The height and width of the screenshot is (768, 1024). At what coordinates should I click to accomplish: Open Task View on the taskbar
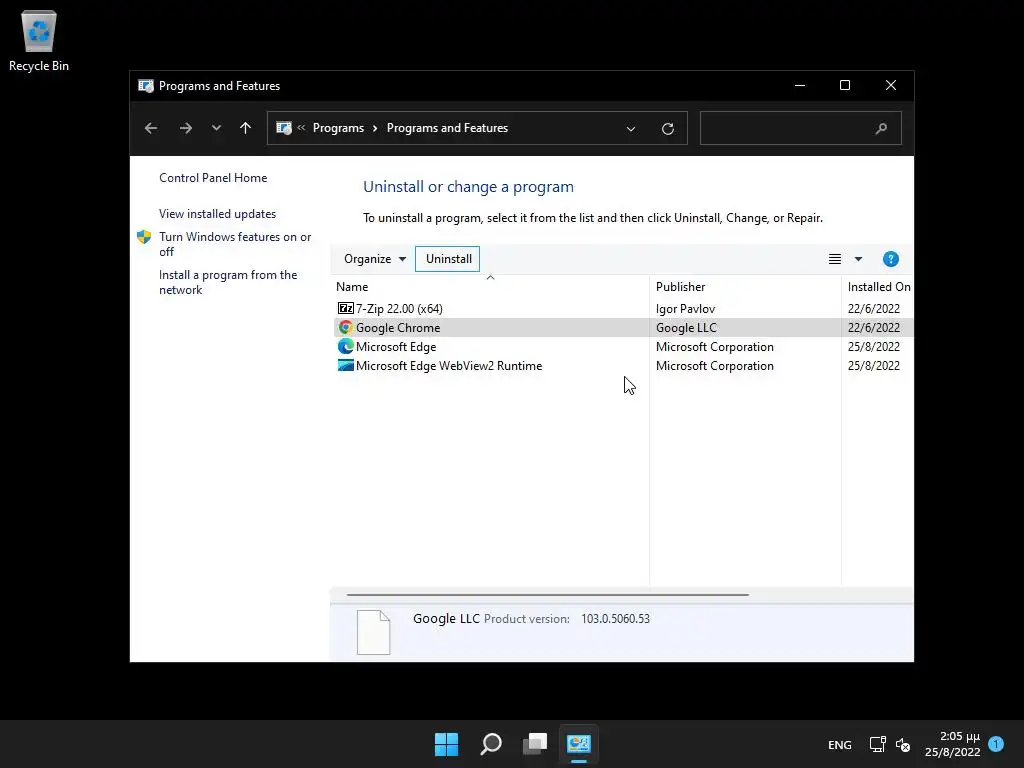tap(535, 744)
